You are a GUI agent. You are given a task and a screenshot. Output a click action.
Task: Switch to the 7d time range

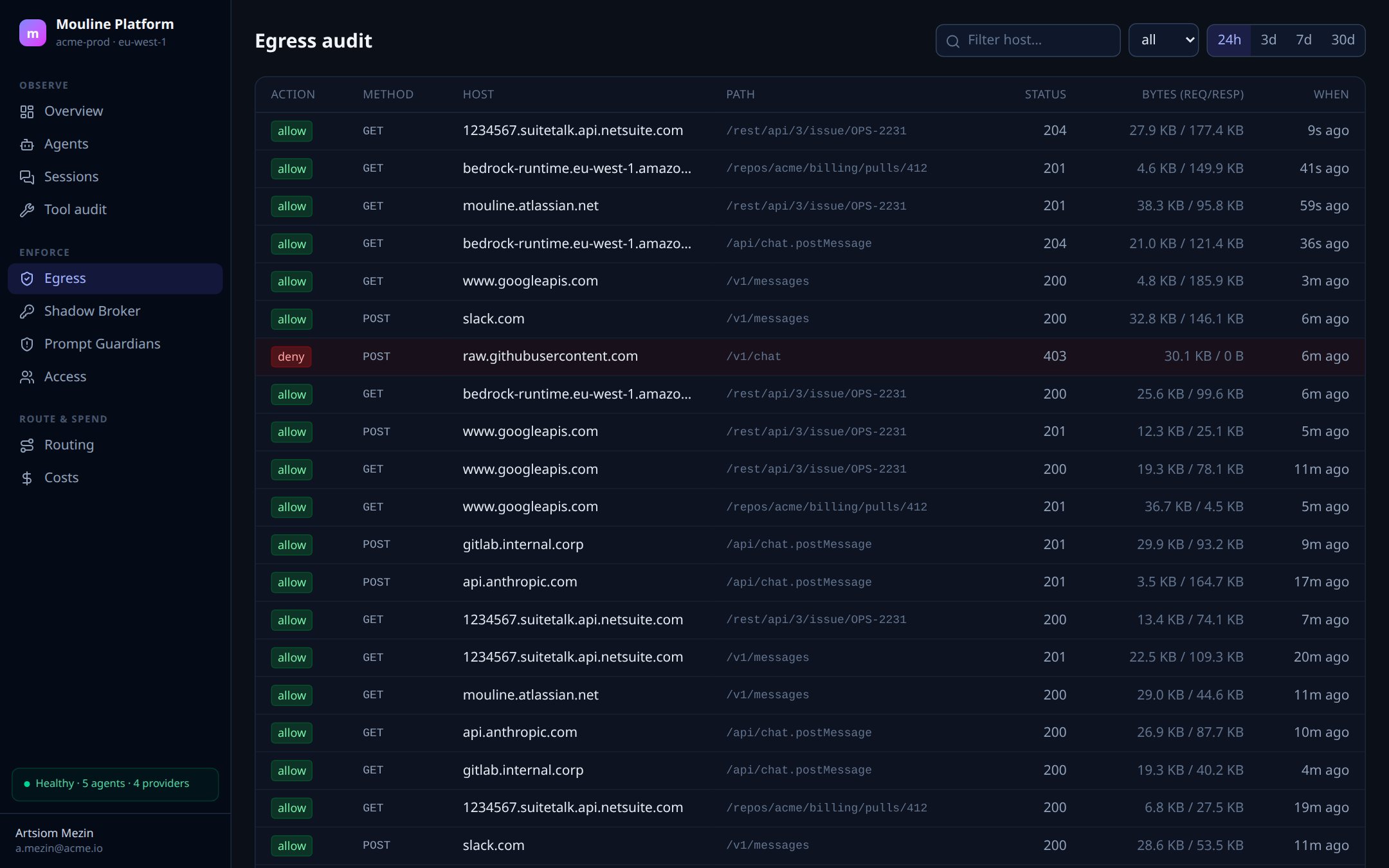(x=1303, y=40)
